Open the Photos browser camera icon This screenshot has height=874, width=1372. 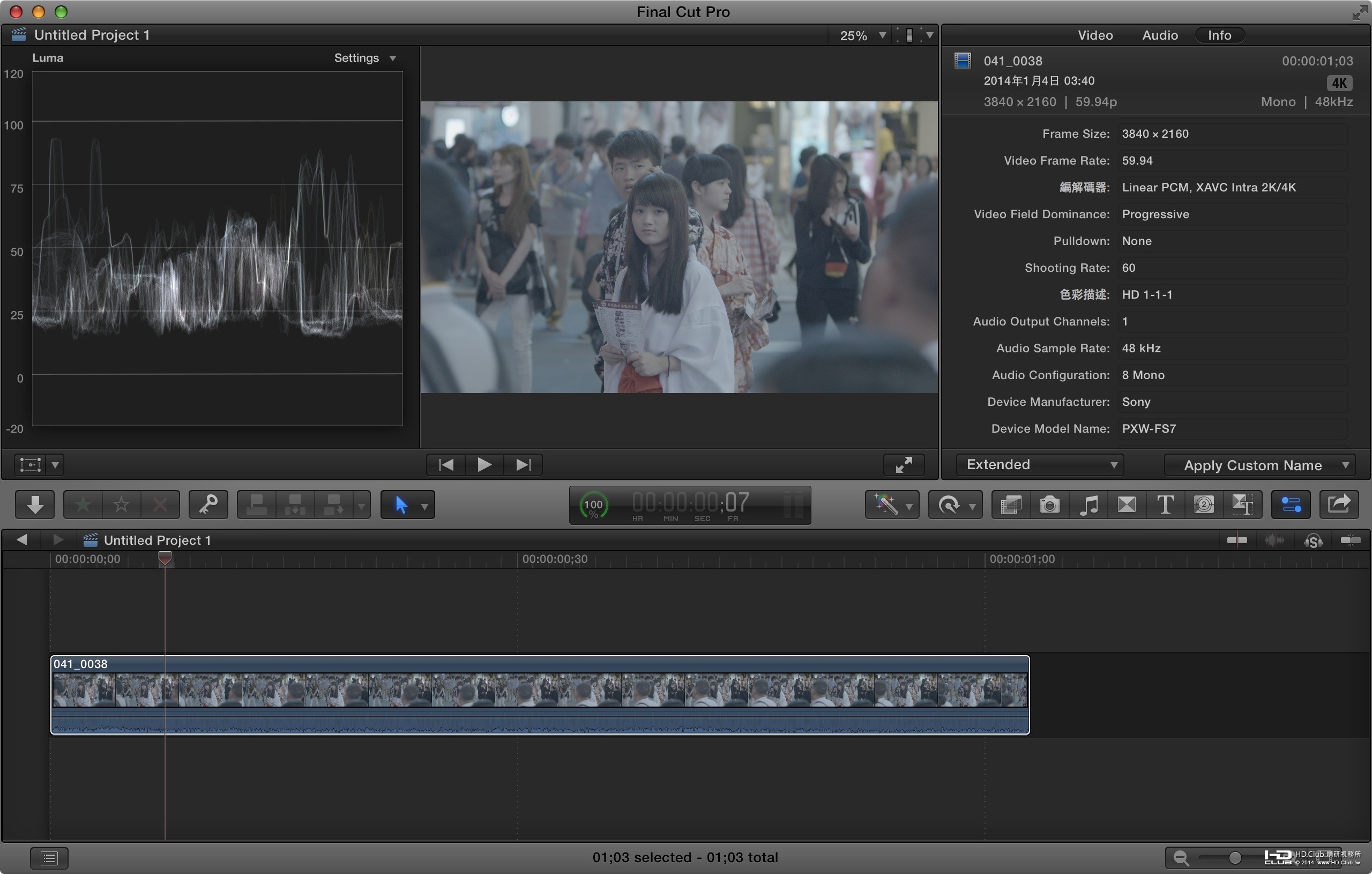point(1049,505)
